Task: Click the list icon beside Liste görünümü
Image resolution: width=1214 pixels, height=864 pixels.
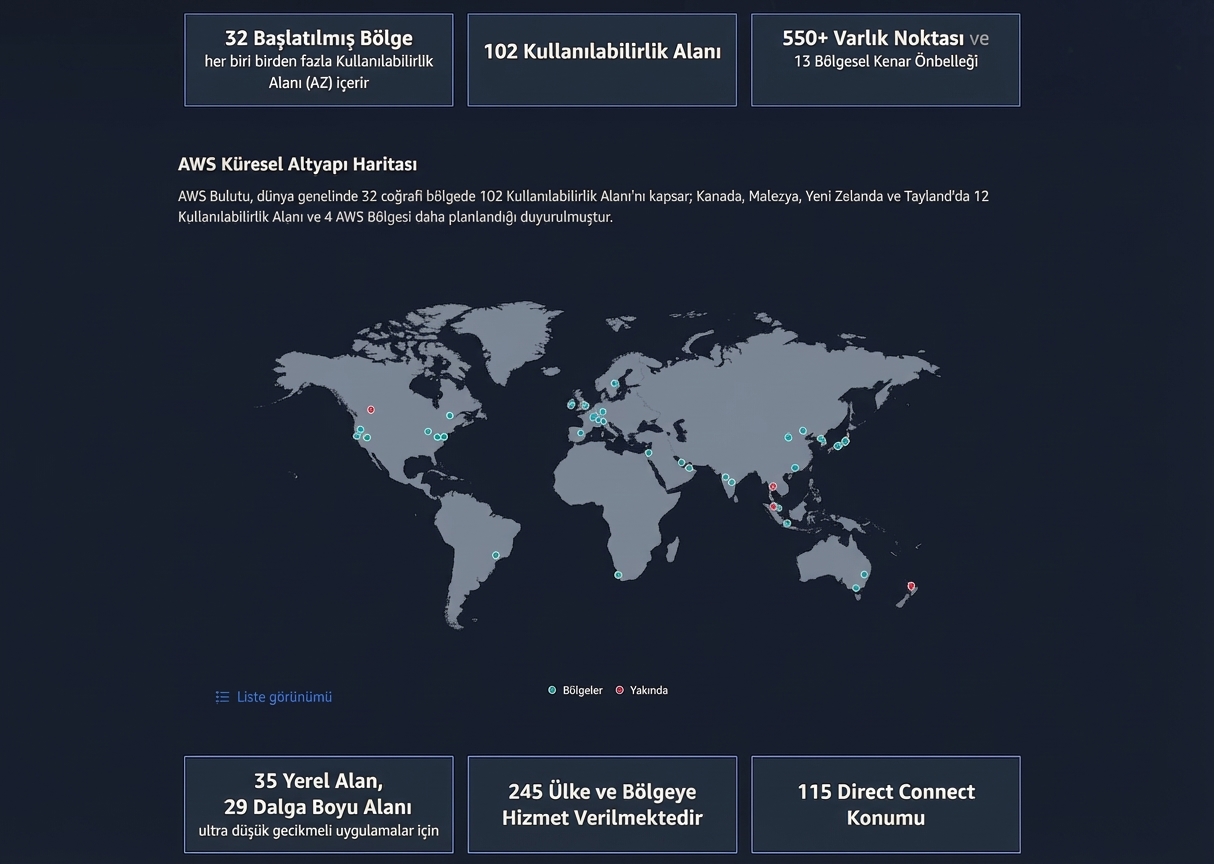Action: [222, 697]
